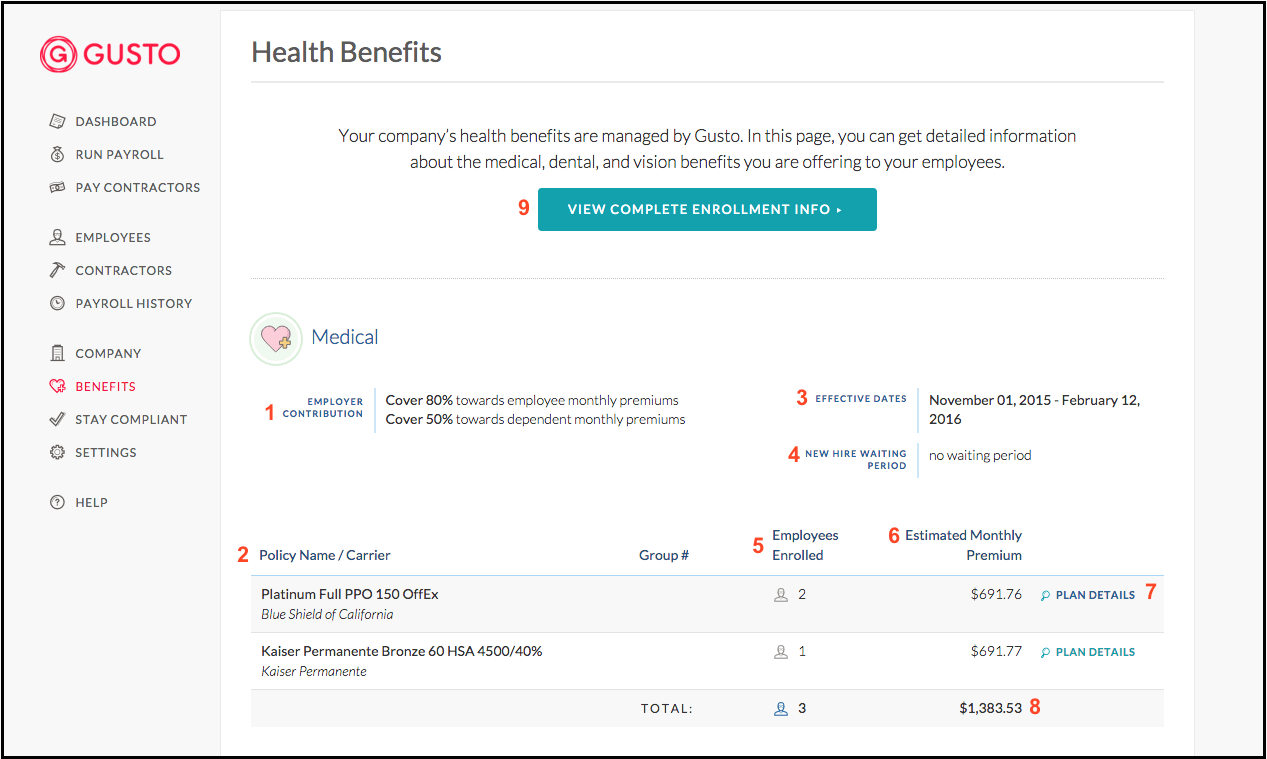Screen dimensions: 1267x759
Task: Click the Benefits heart icon in sidebar
Action: 57,386
